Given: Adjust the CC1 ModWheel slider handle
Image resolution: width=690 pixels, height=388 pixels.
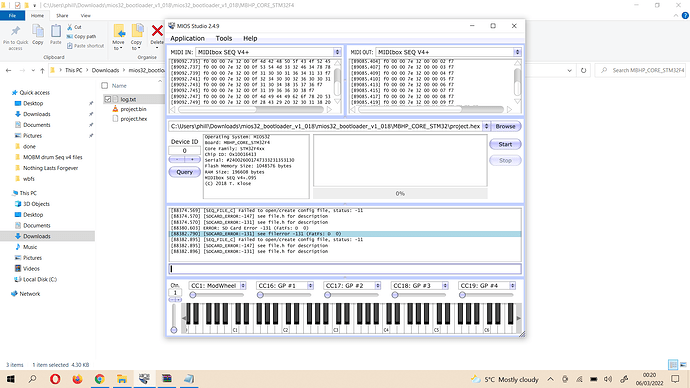Looking at the screenshot, I should click(x=193, y=295).
